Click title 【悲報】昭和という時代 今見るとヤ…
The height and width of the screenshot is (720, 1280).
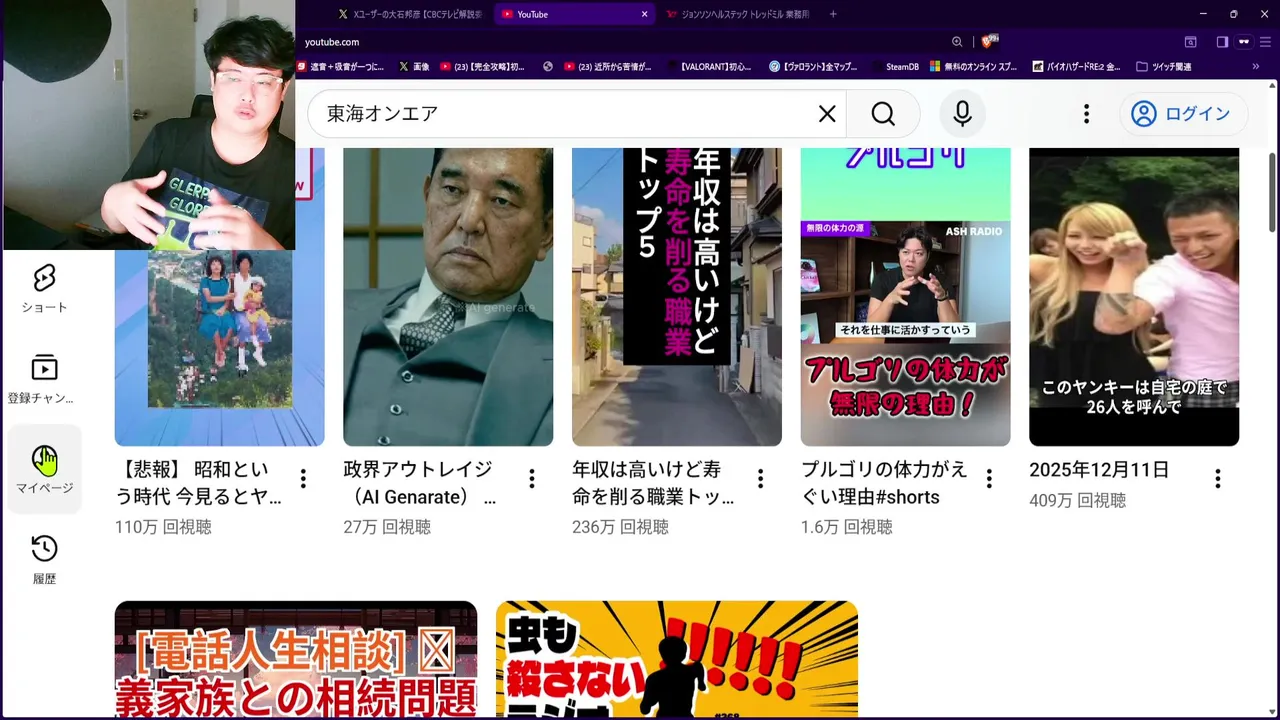(x=199, y=483)
